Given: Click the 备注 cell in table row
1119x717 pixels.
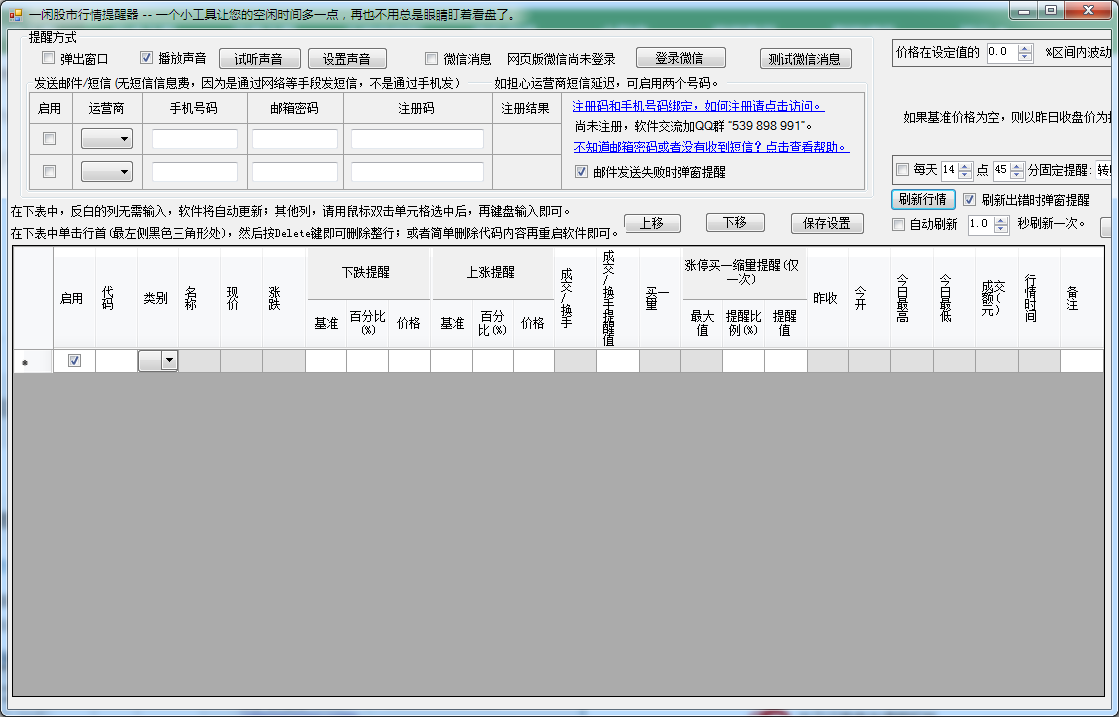Looking at the screenshot, I should [1082, 361].
